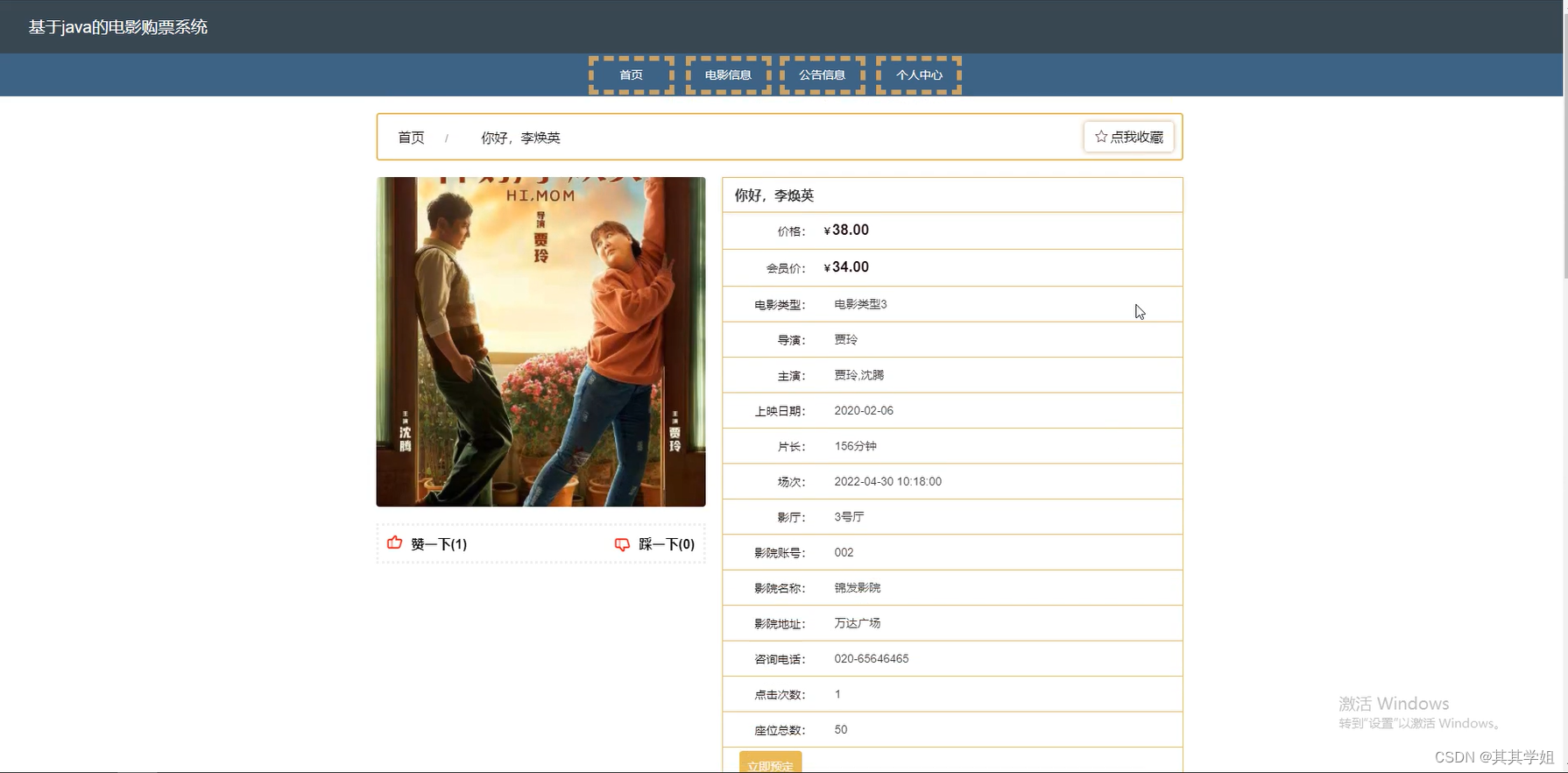
Task: Click the phone number 020-65646465
Action: [x=872, y=659]
